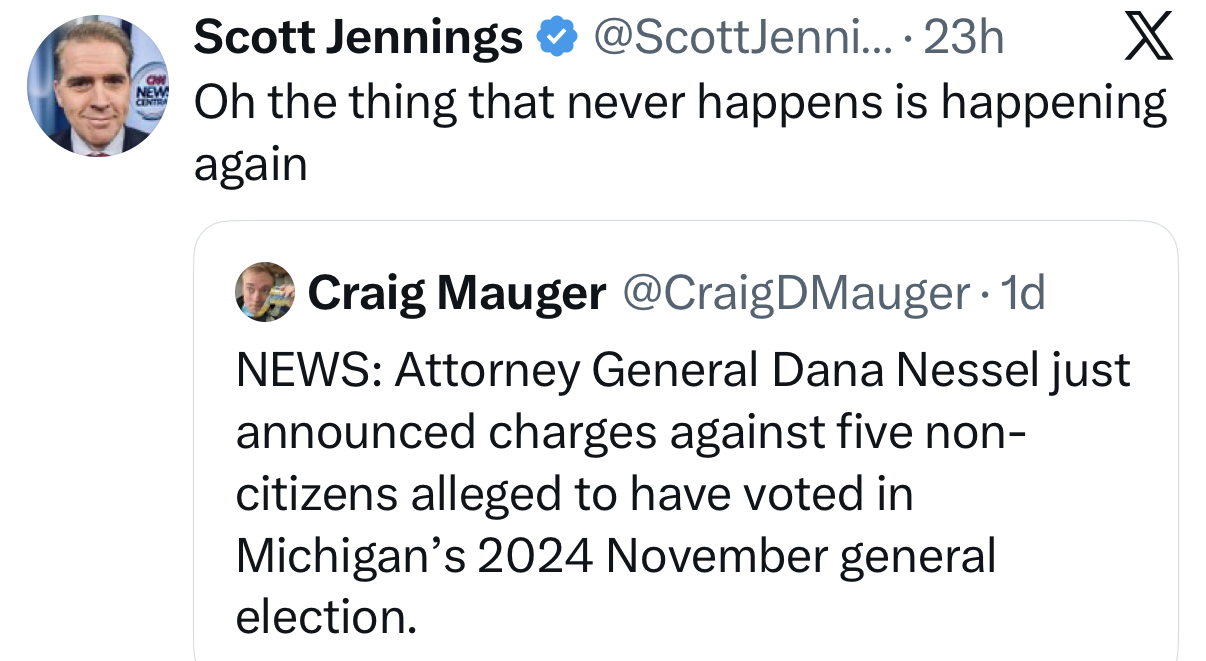Open the Scott Jennings display name
The height and width of the screenshot is (661, 1206).
click(x=358, y=38)
